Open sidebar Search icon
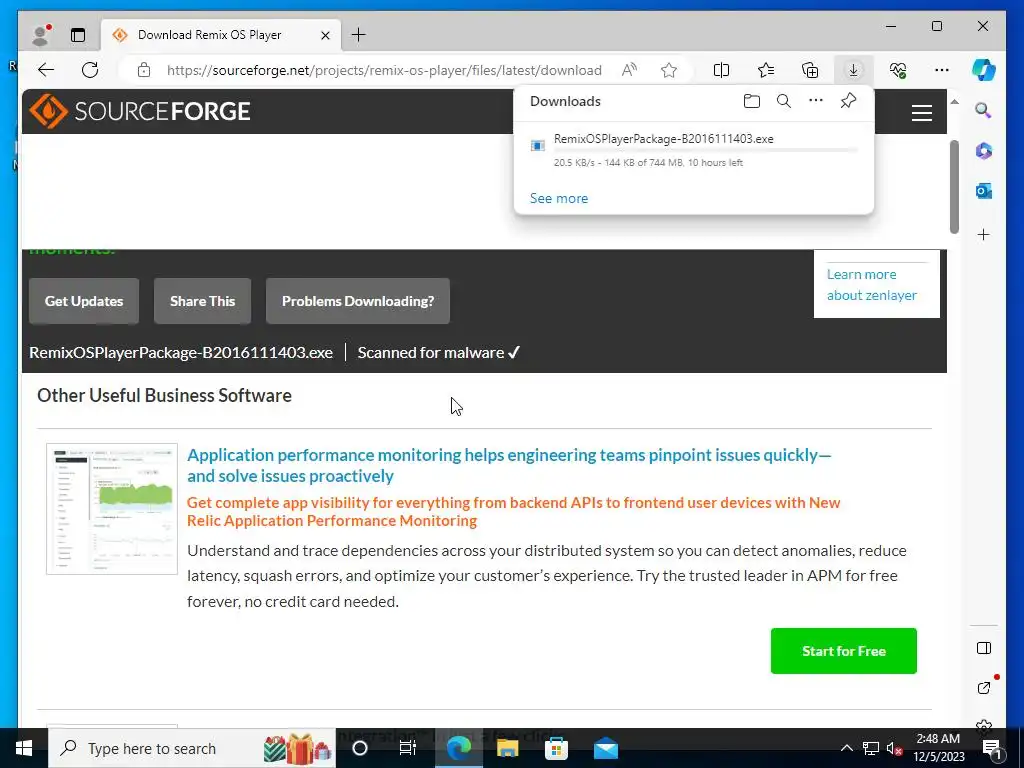Image resolution: width=1024 pixels, height=768 pixels. 984,110
